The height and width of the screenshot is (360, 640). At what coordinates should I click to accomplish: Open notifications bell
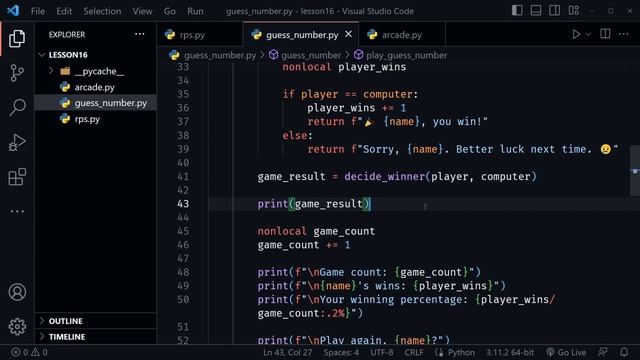[x=624, y=352]
